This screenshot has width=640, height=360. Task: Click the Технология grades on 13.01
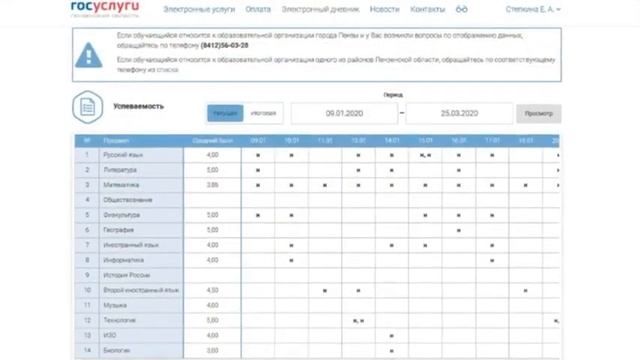click(358, 321)
